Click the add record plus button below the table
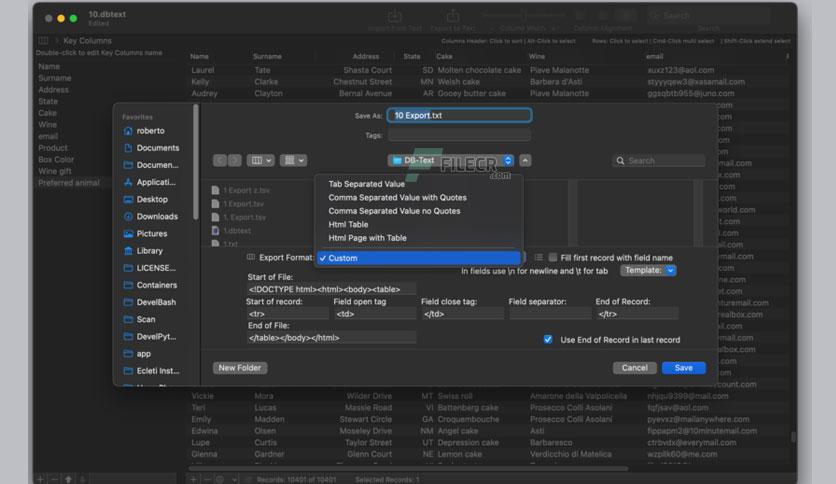Screen dimensions: 836x484 (x=194, y=479)
